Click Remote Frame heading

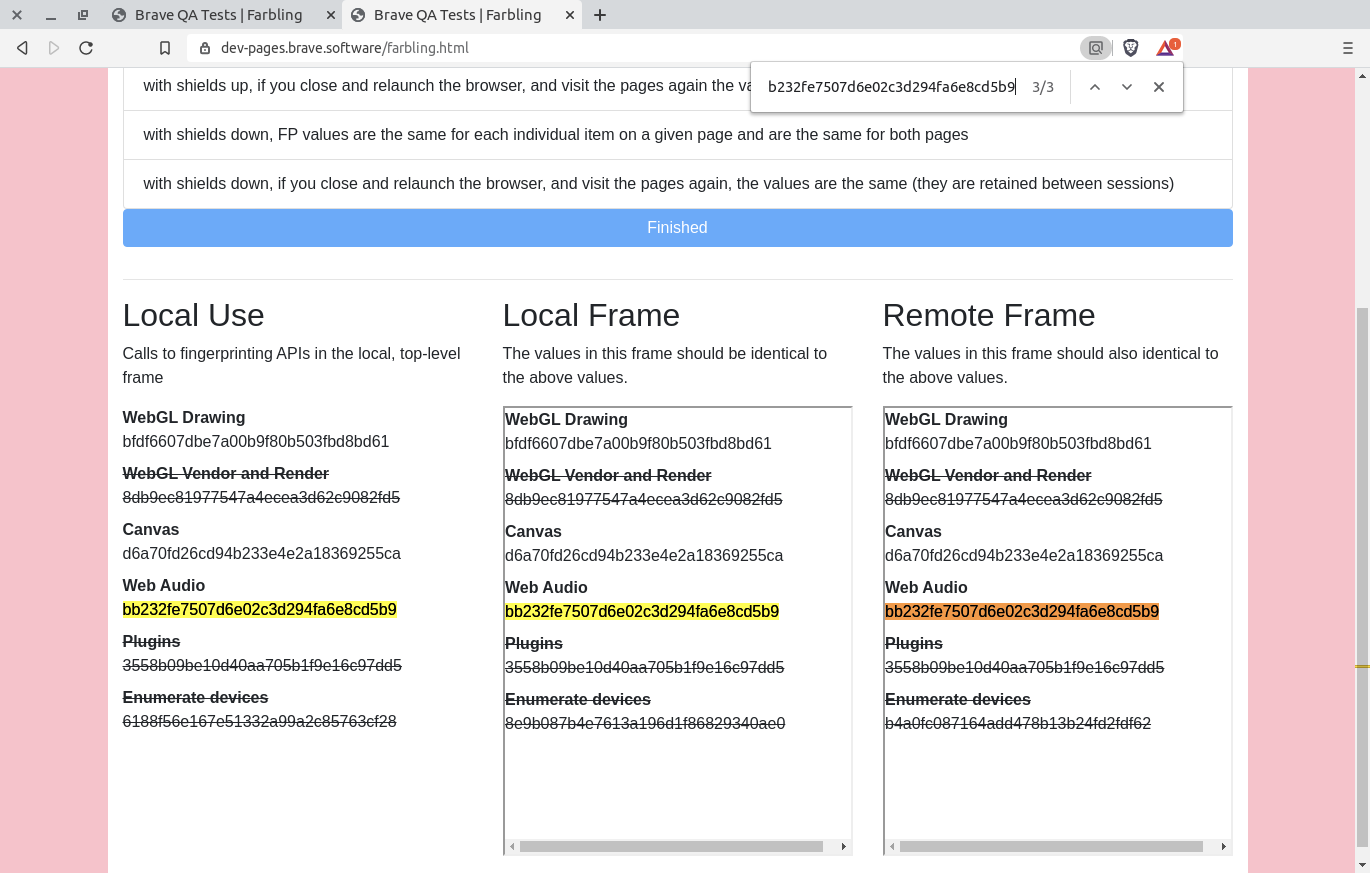pyautogui.click(x=989, y=316)
